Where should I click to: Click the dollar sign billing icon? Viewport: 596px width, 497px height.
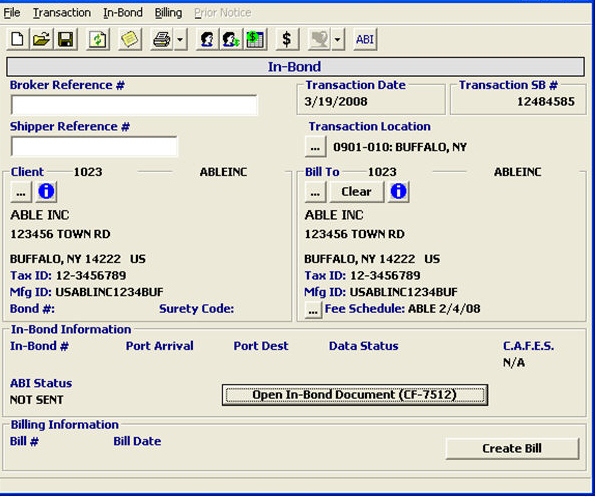coord(287,39)
